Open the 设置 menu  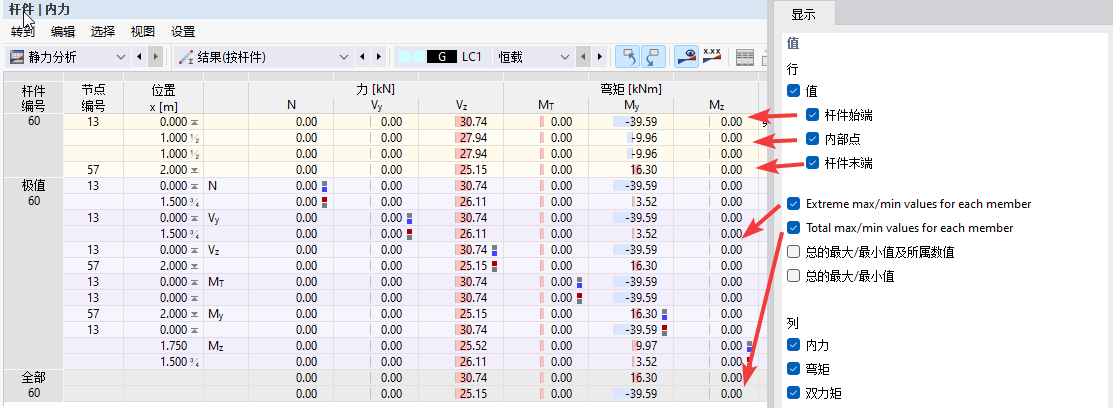coord(182,31)
